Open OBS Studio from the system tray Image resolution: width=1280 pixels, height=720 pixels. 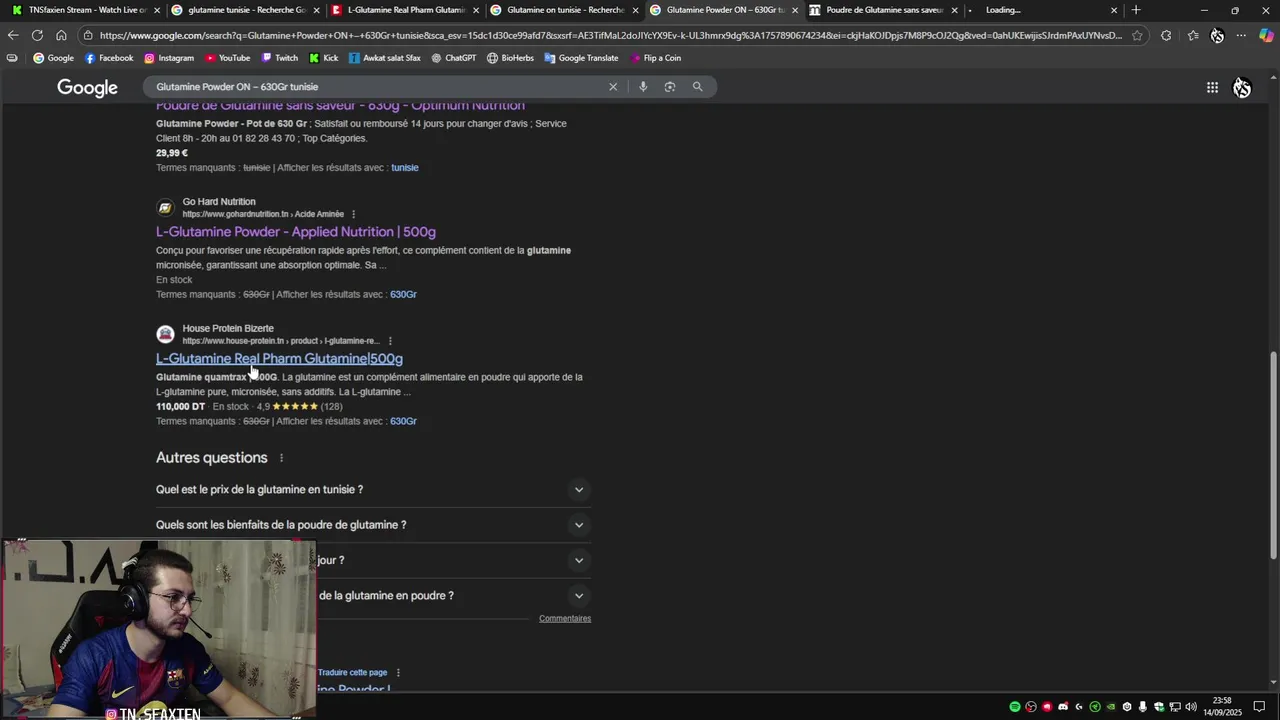pos(1031,707)
